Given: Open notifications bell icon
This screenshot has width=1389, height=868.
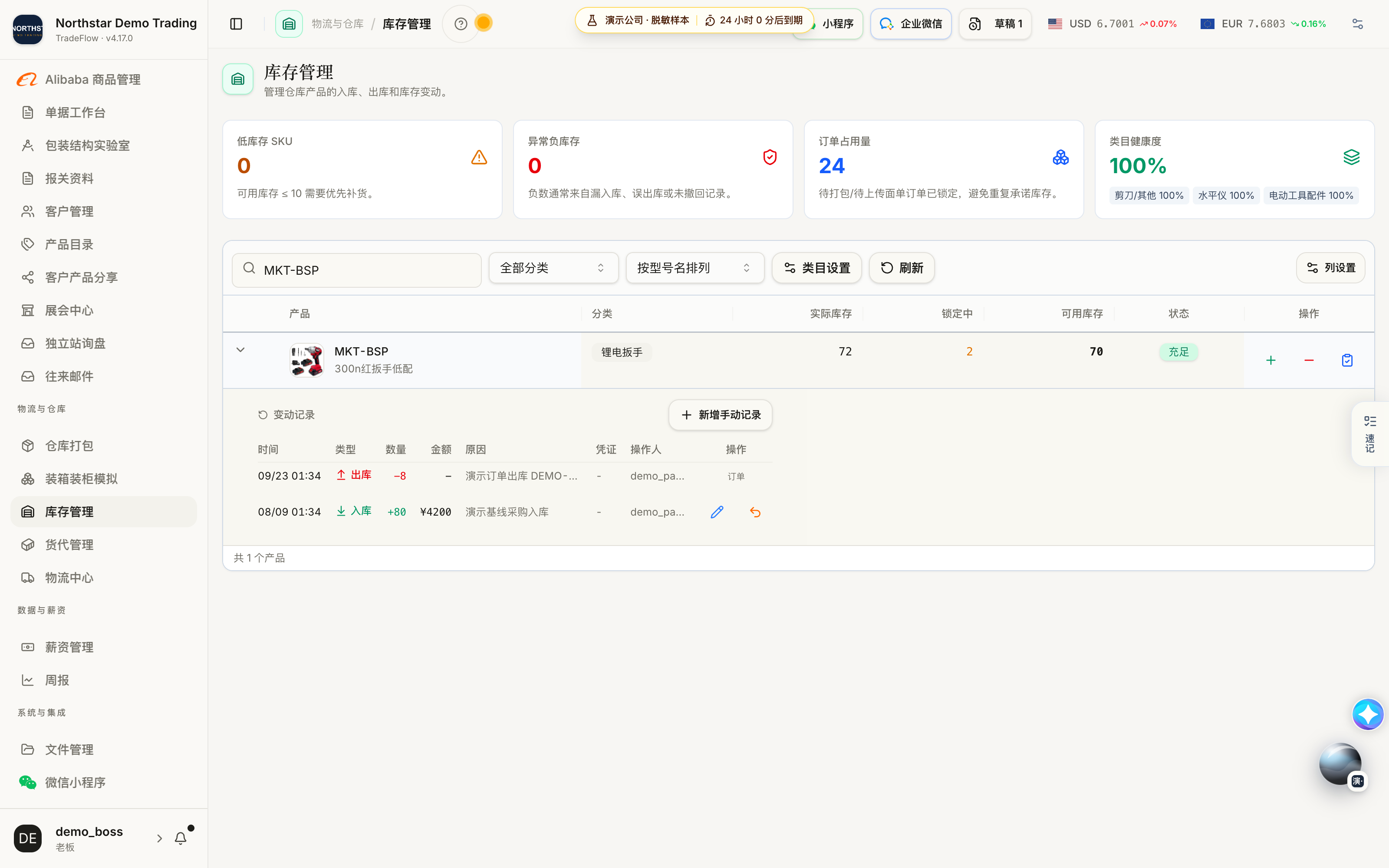Looking at the screenshot, I should click(181, 838).
